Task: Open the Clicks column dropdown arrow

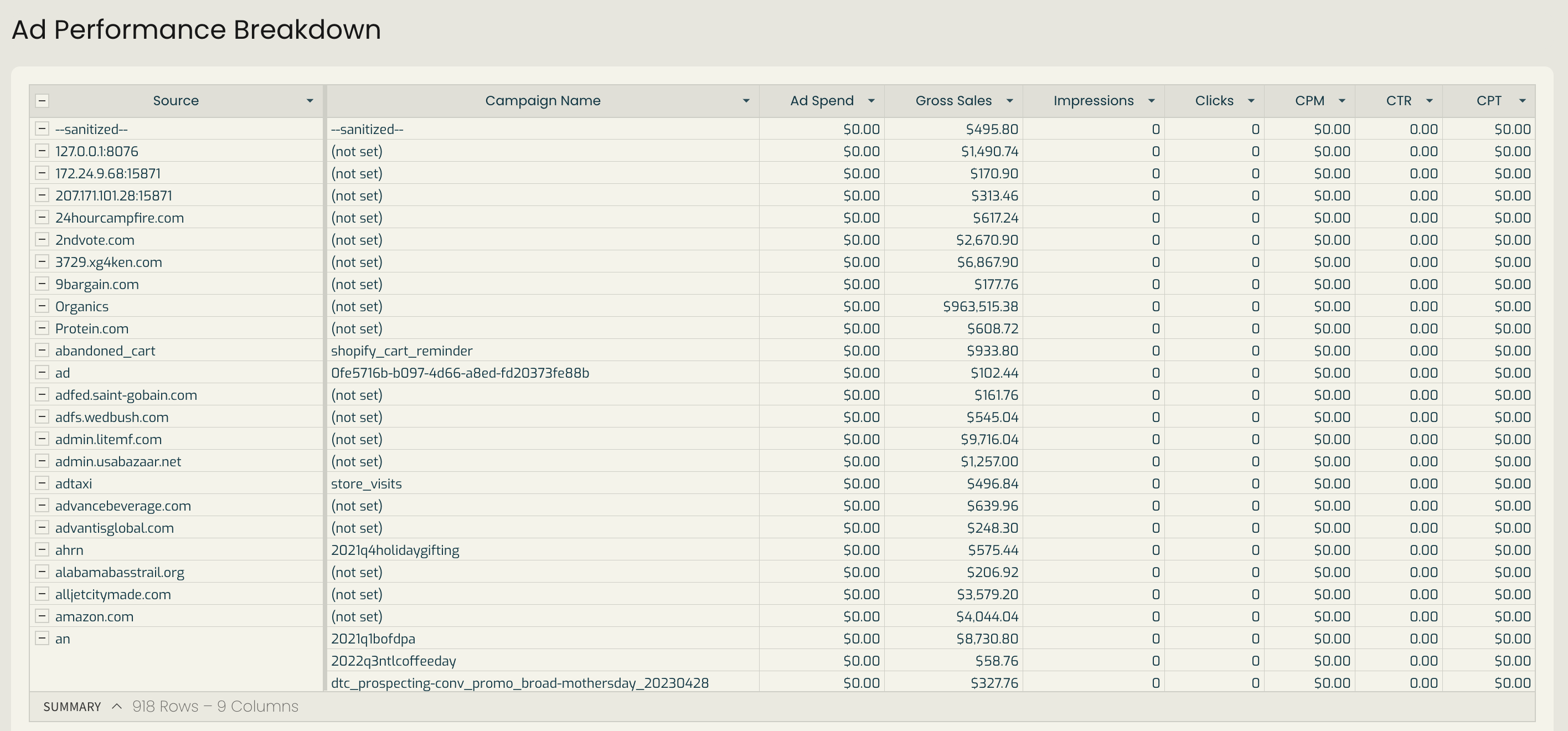Action: click(x=1251, y=101)
